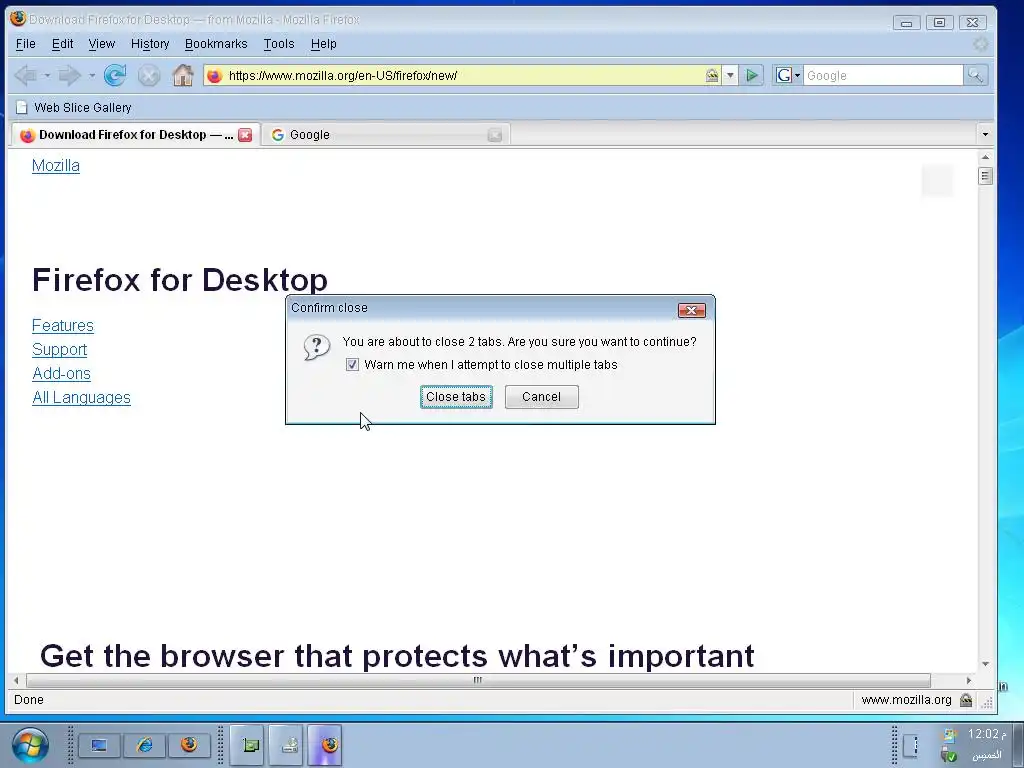
Task: Click status bar security lock icon
Action: click(x=966, y=700)
